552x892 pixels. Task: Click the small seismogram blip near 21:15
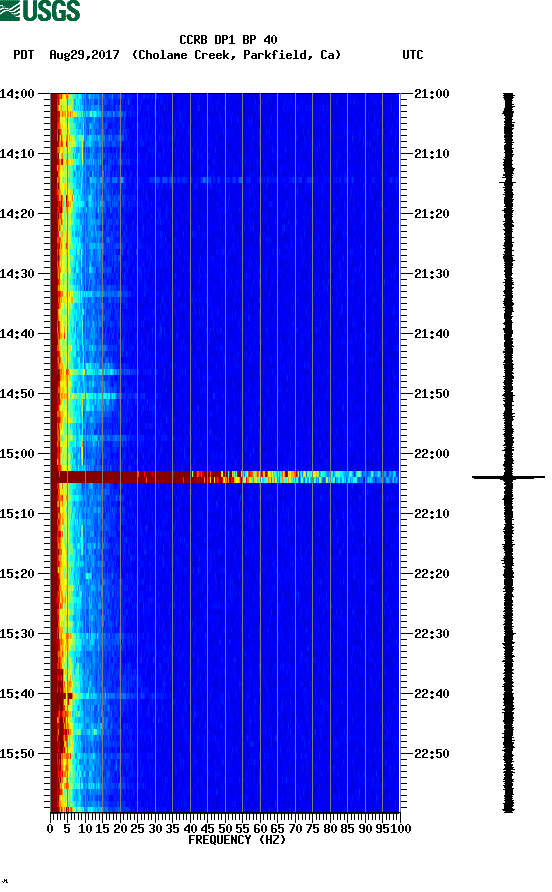pyautogui.click(x=506, y=182)
